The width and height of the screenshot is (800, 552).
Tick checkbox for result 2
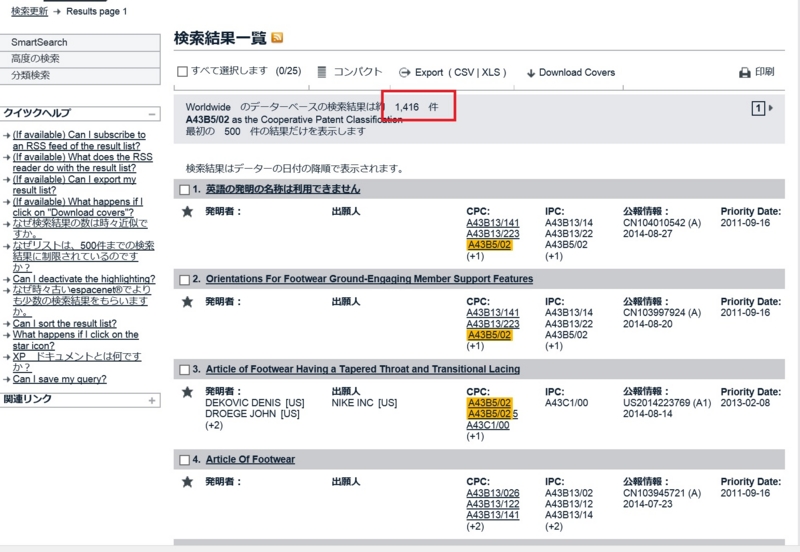click(x=185, y=280)
